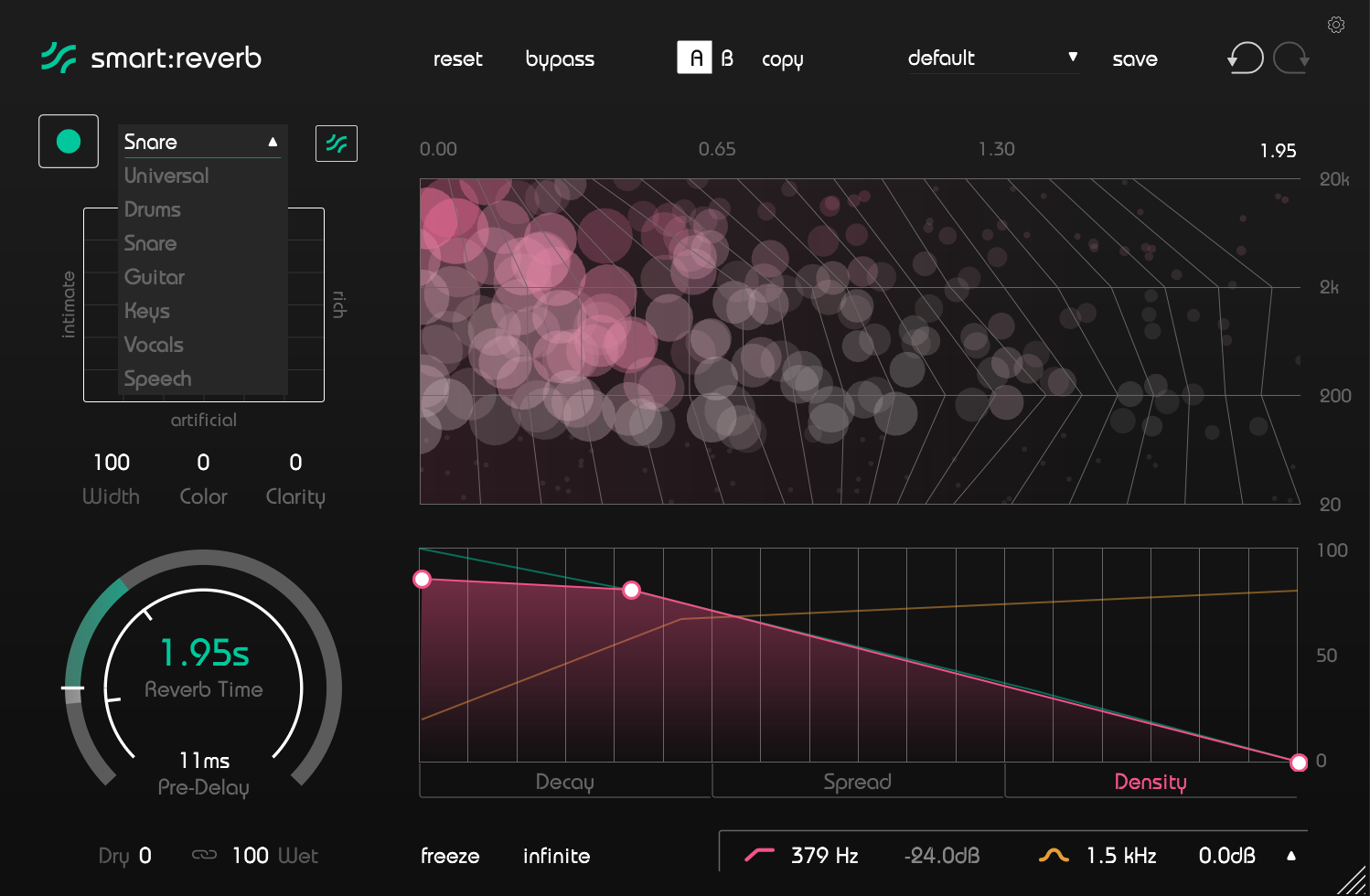Choose Keys from profile list

point(147,311)
